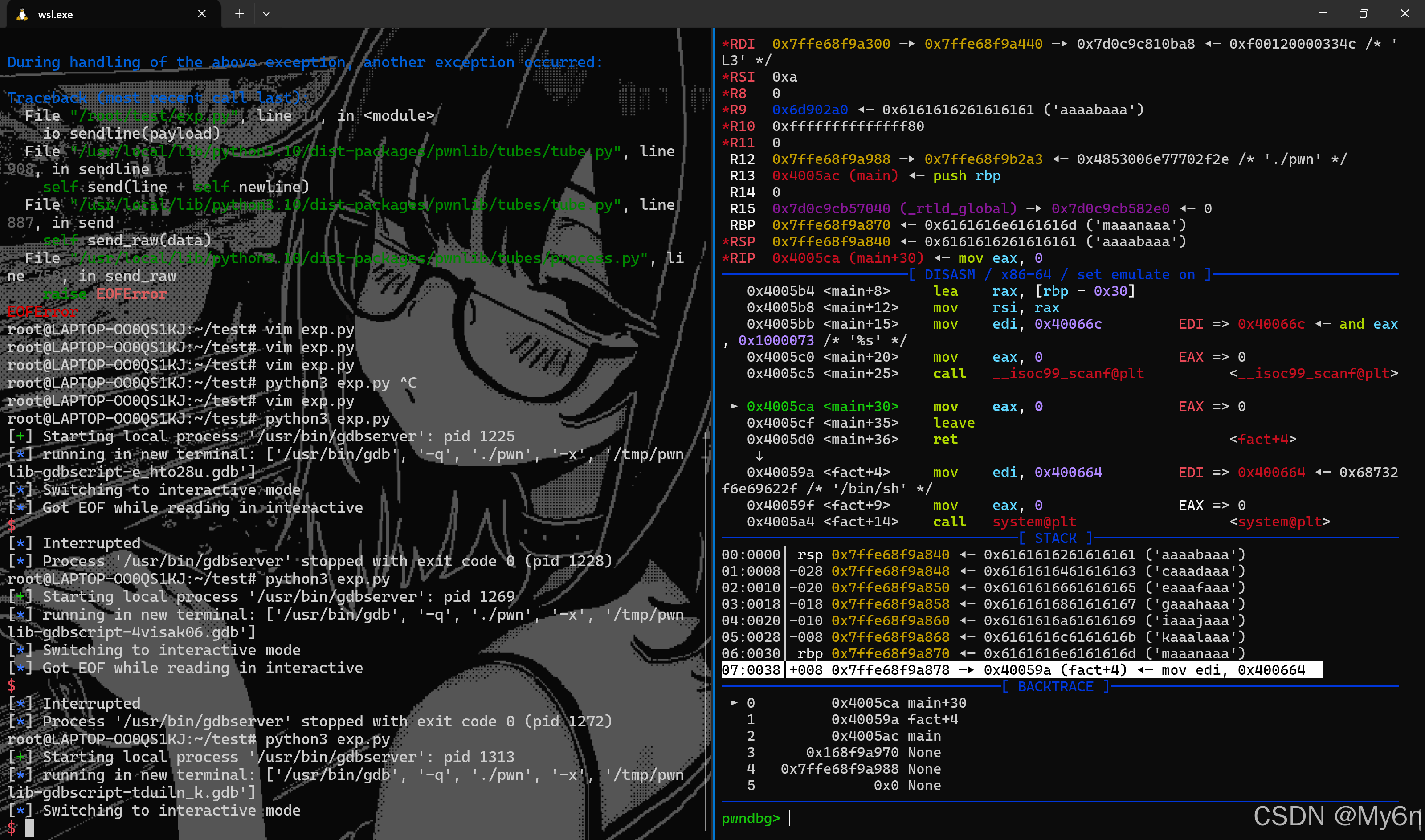Click the BACKTRACE section header
The image size is (1425, 840).
click(x=1055, y=687)
